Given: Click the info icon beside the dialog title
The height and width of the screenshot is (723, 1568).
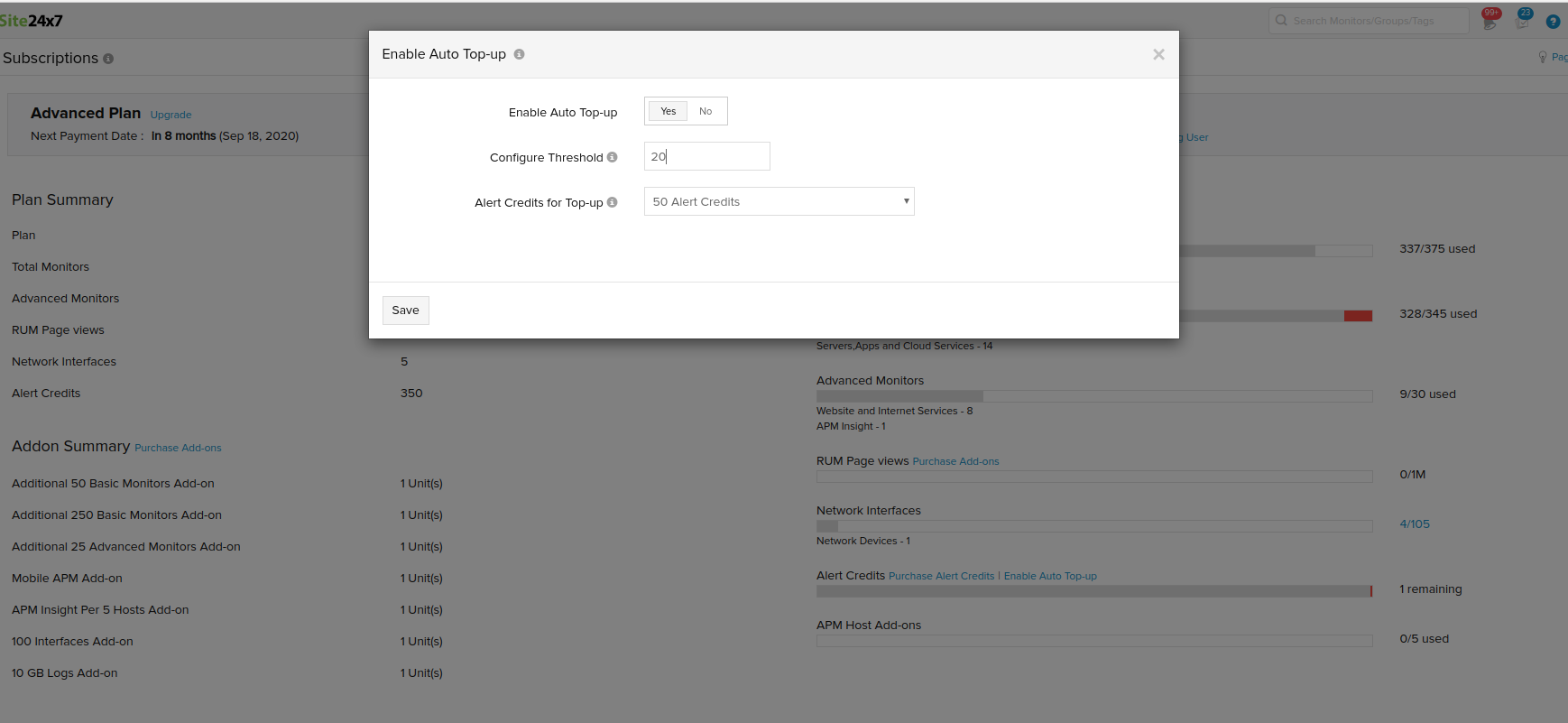Looking at the screenshot, I should (x=519, y=54).
